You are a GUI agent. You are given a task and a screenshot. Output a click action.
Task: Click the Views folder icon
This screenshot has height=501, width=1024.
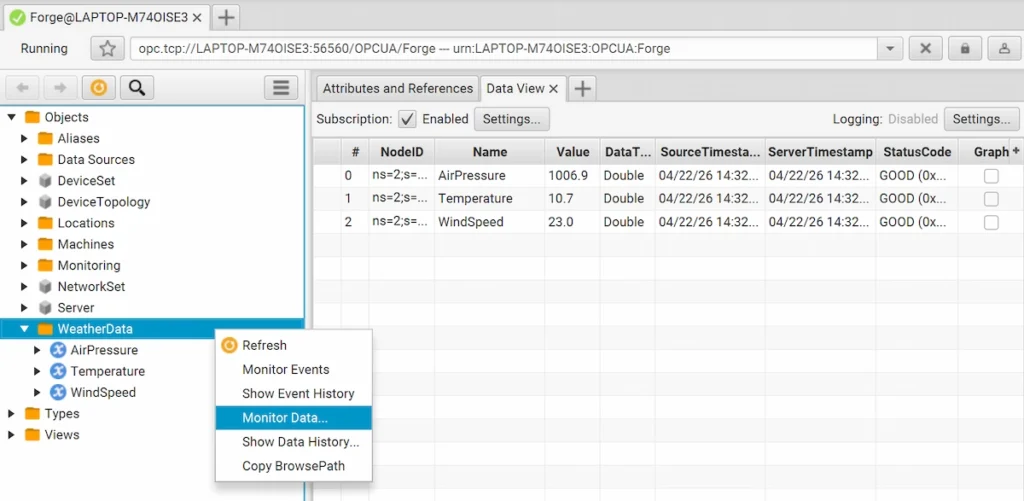coord(32,435)
